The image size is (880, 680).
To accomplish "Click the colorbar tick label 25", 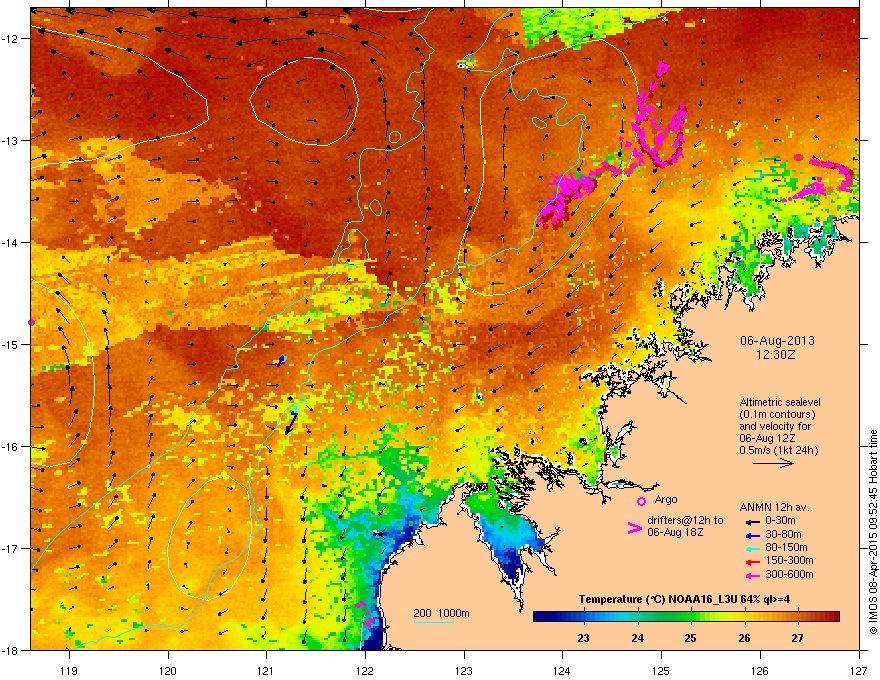I will click(690, 638).
